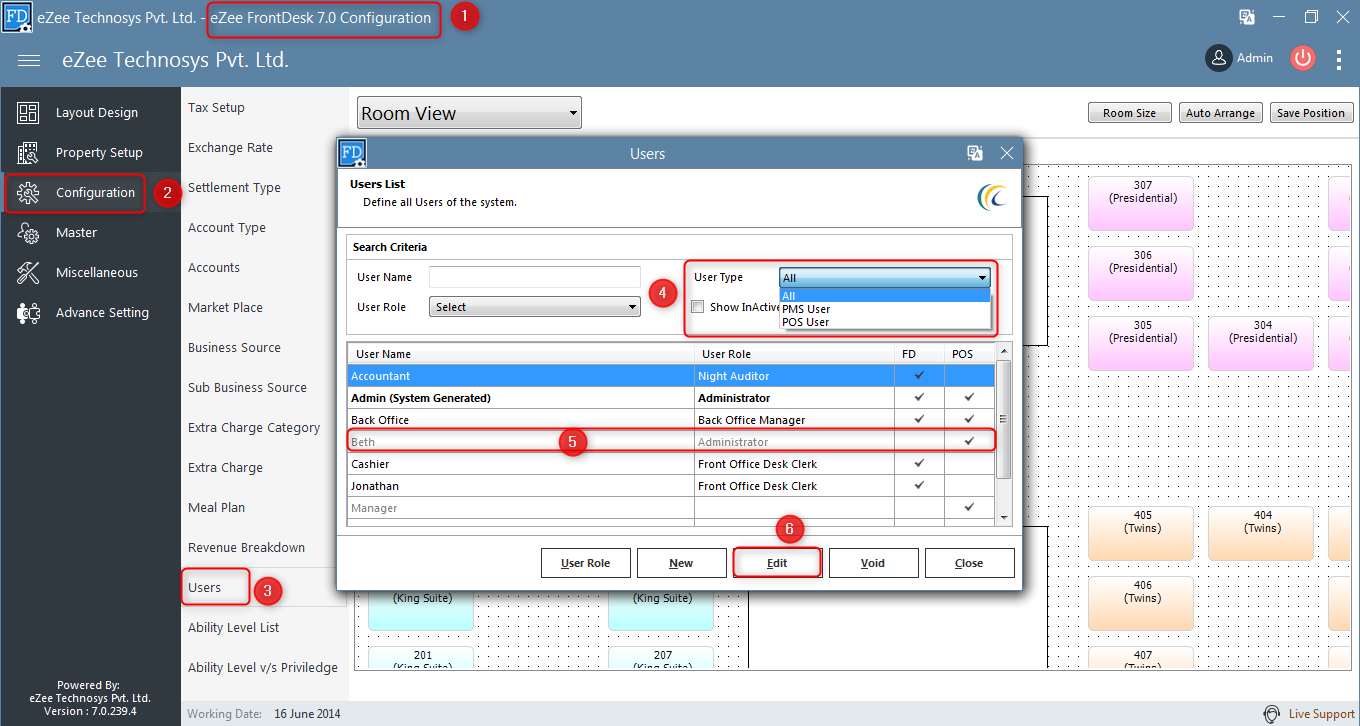Click the Live Support headset icon

pos(1271,714)
